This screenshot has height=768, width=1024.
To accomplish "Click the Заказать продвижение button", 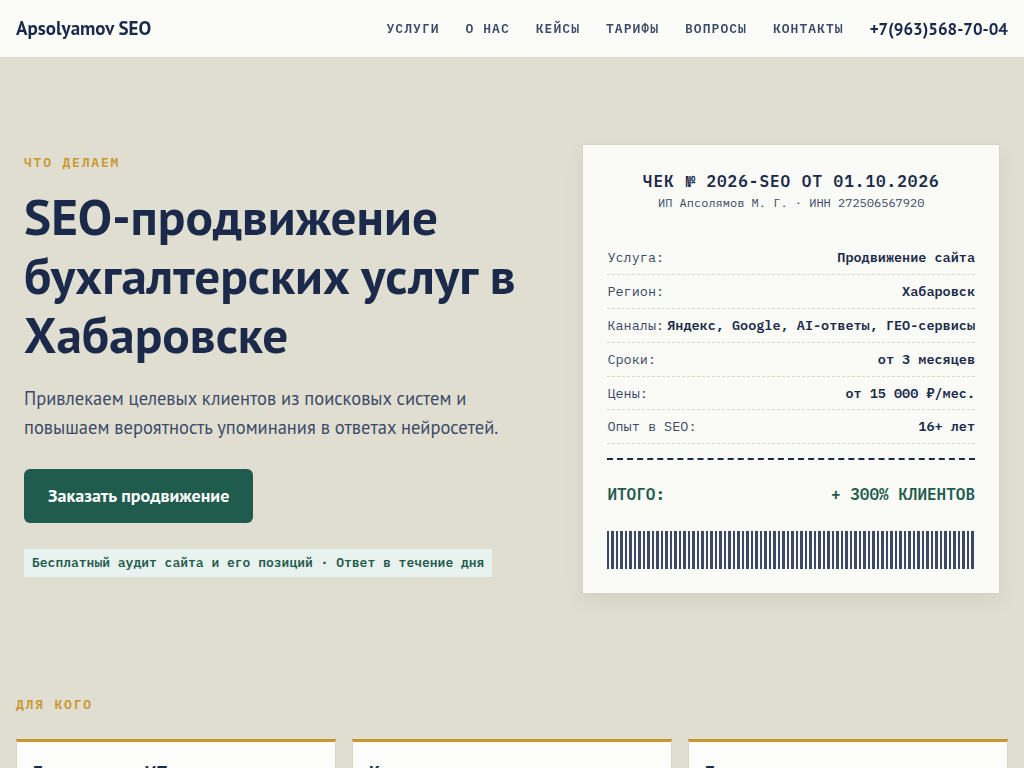I will click(x=138, y=496).
